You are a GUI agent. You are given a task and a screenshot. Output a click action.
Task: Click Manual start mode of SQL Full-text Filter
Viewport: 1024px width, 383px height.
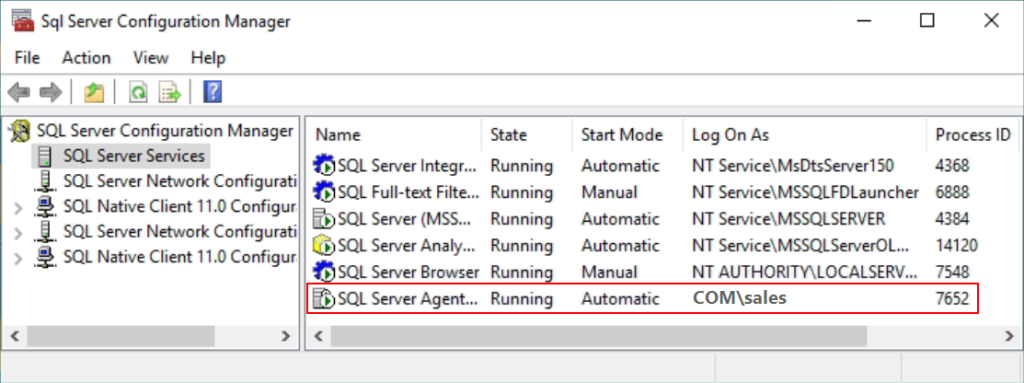point(610,192)
